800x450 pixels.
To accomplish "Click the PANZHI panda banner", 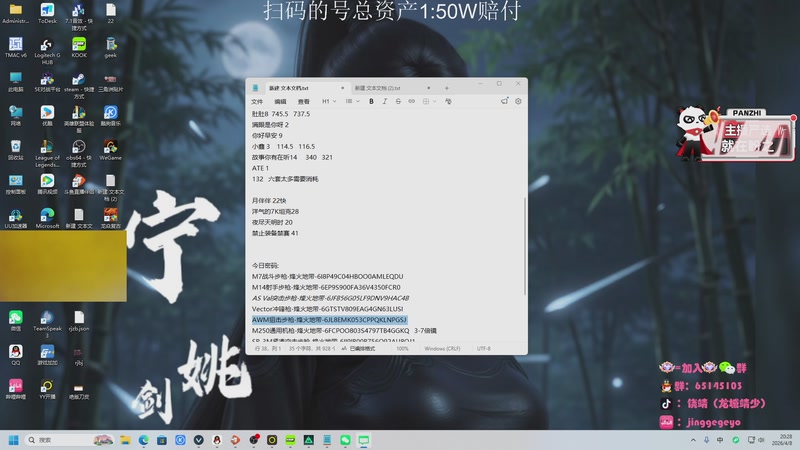I will click(x=735, y=134).
